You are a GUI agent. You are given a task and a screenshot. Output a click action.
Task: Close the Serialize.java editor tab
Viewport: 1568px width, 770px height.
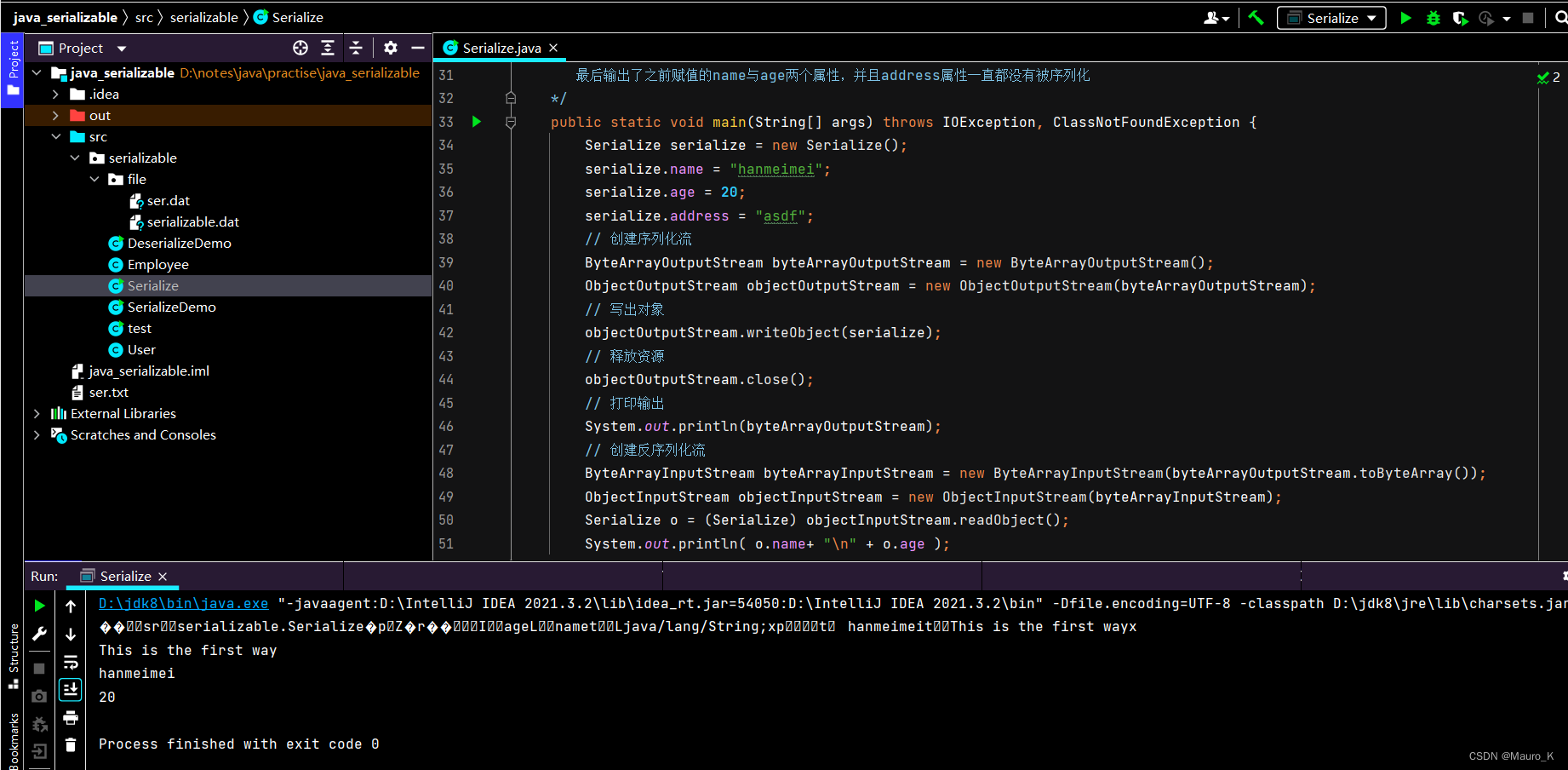553,48
